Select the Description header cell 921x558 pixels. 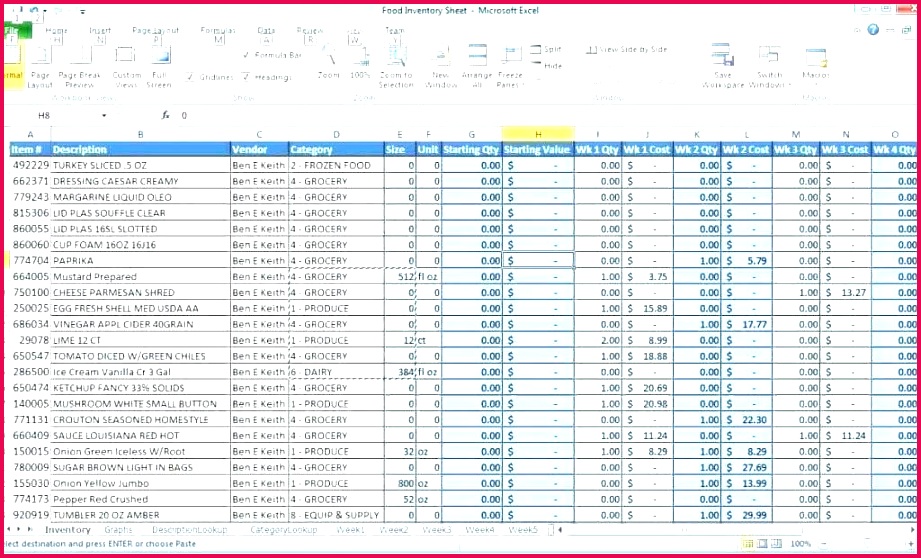pos(140,150)
